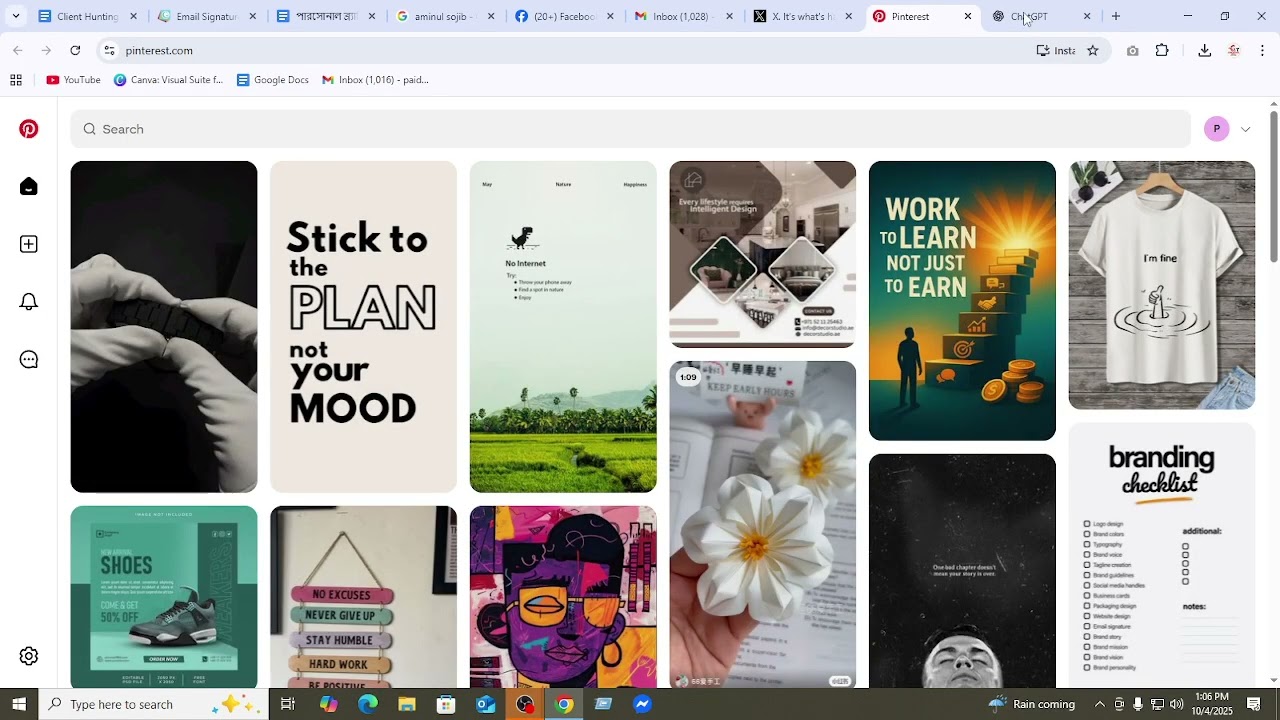This screenshot has height=720, width=1280.
Task: Expand the accounts chevron beside the avatar
Action: (1245, 129)
